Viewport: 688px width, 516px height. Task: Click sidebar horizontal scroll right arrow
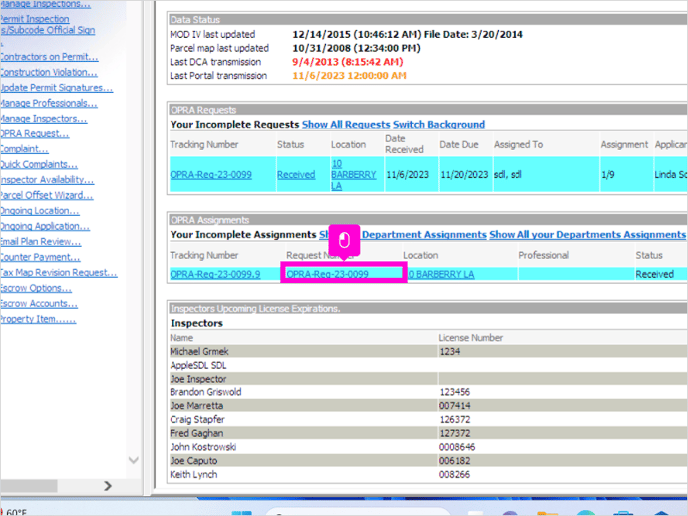[108, 486]
